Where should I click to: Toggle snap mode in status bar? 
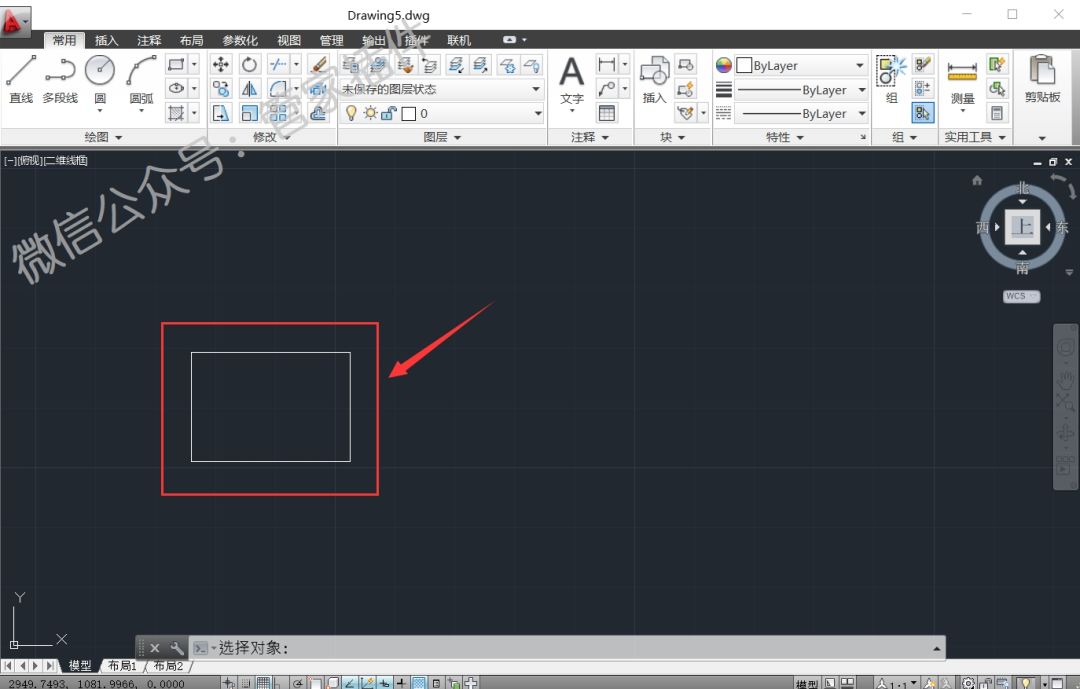[246, 683]
